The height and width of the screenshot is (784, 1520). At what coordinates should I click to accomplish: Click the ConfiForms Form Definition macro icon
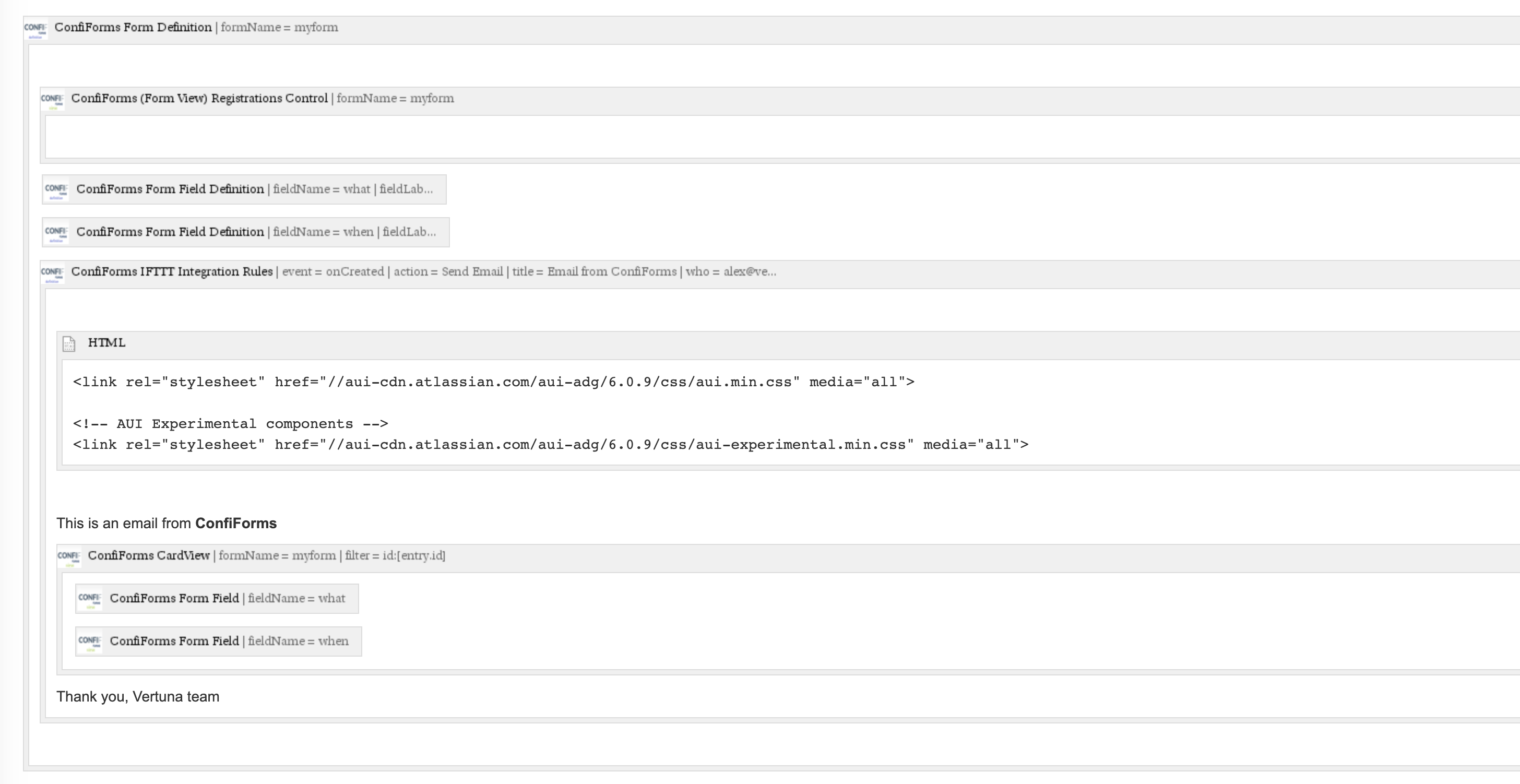click(35, 28)
